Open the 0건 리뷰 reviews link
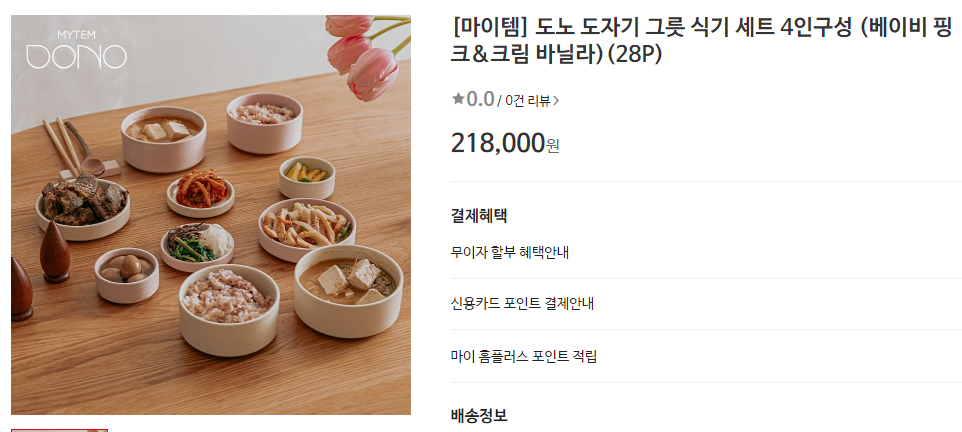Viewport: 962px width, 432px height. click(x=528, y=101)
